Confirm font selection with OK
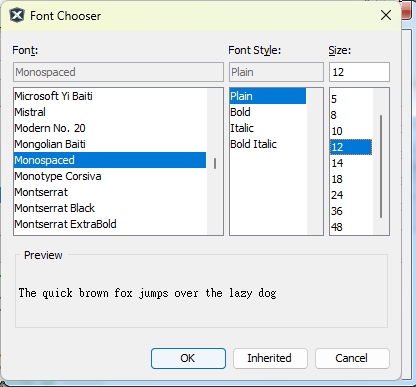Image resolution: width=416 pixels, height=387 pixels. coord(188,358)
